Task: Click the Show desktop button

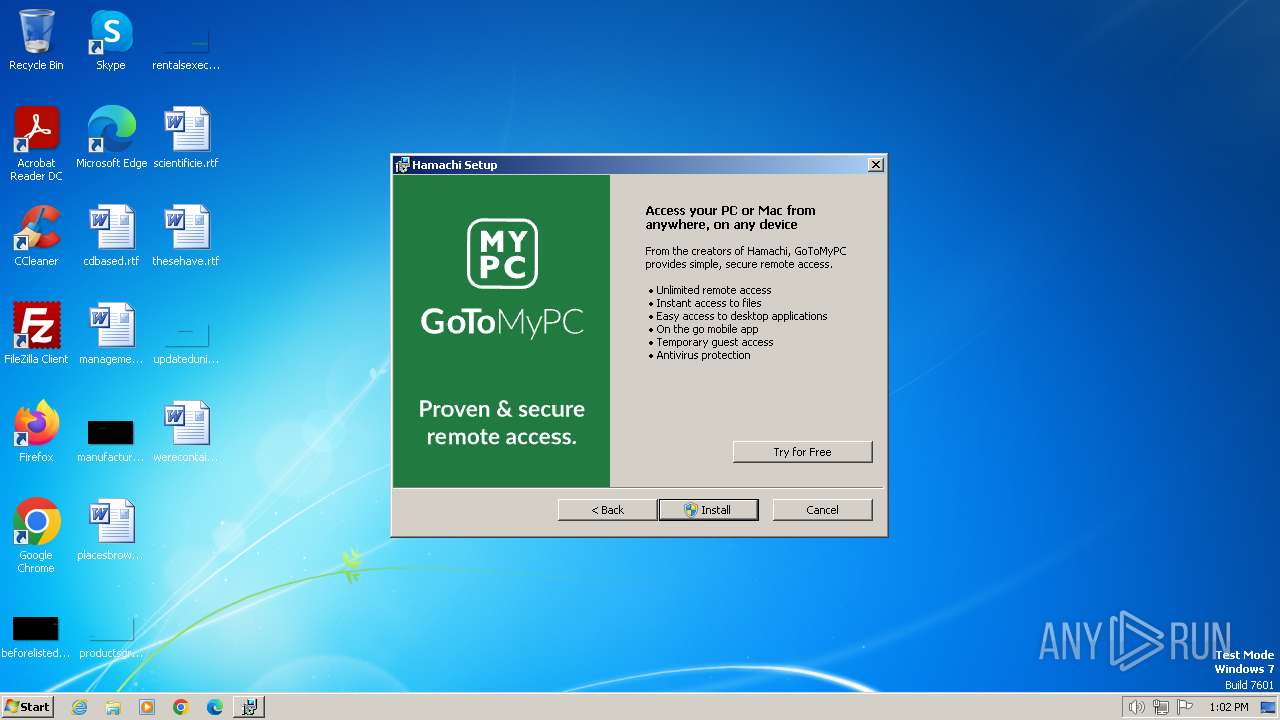Action: point(1270,707)
